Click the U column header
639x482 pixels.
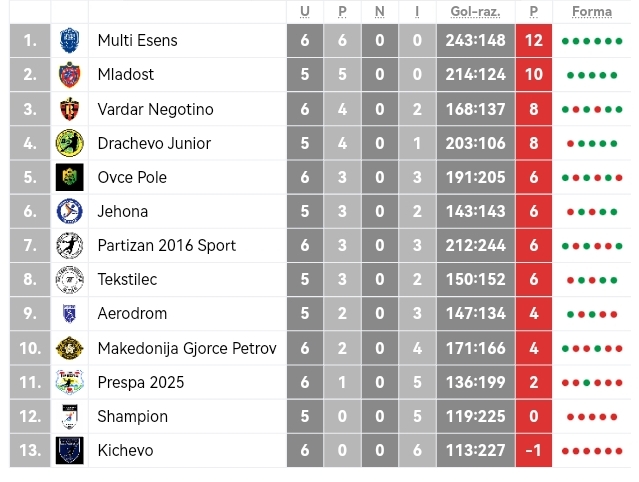click(304, 12)
